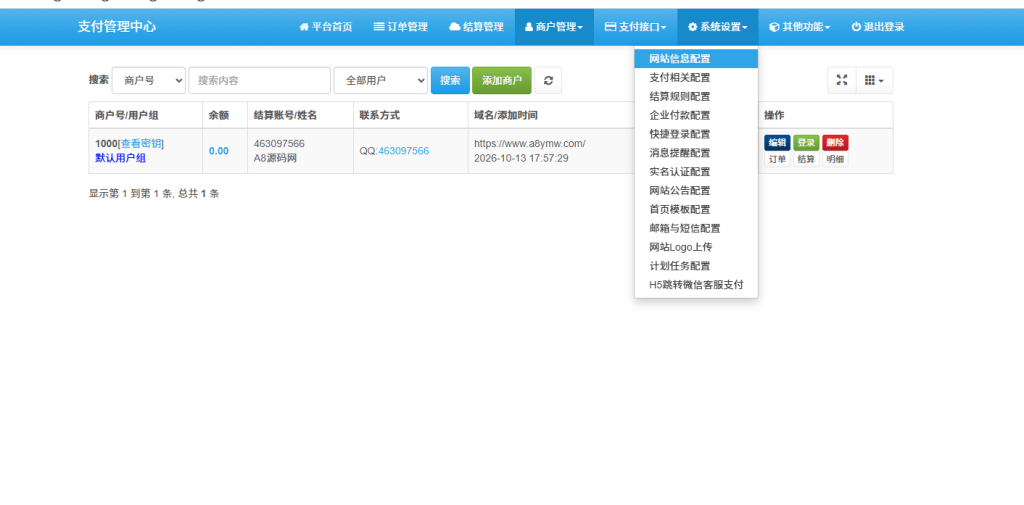Screen dimensions: 1024x505
Task: Open 结算管理 in navbar
Action: tap(477, 27)
